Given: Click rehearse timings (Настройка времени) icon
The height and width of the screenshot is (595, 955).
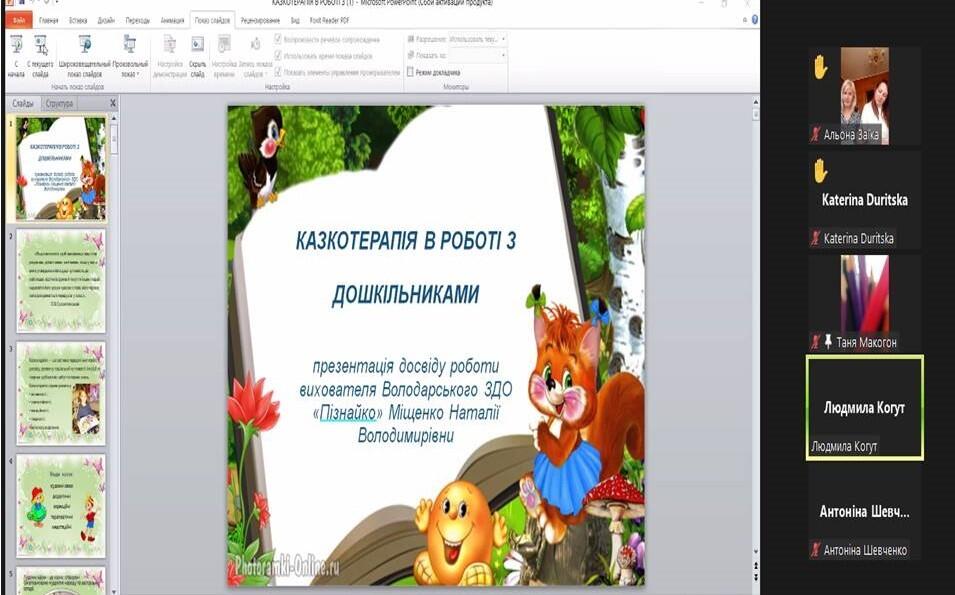Looking at the screenshot, I should pyautogui.click(x=224, y=45).
